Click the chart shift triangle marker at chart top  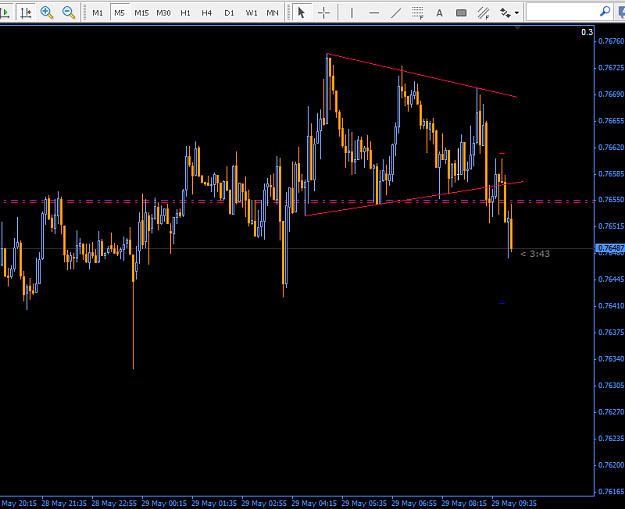tap(517, 28)
